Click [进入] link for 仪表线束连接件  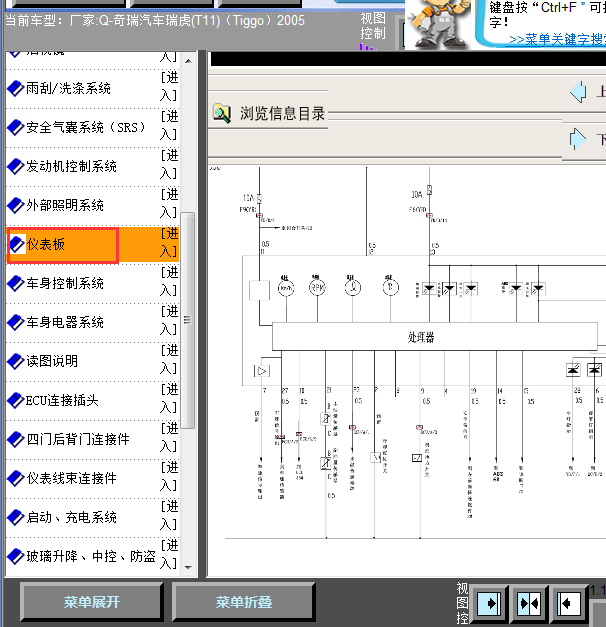[x=169, y=476]
